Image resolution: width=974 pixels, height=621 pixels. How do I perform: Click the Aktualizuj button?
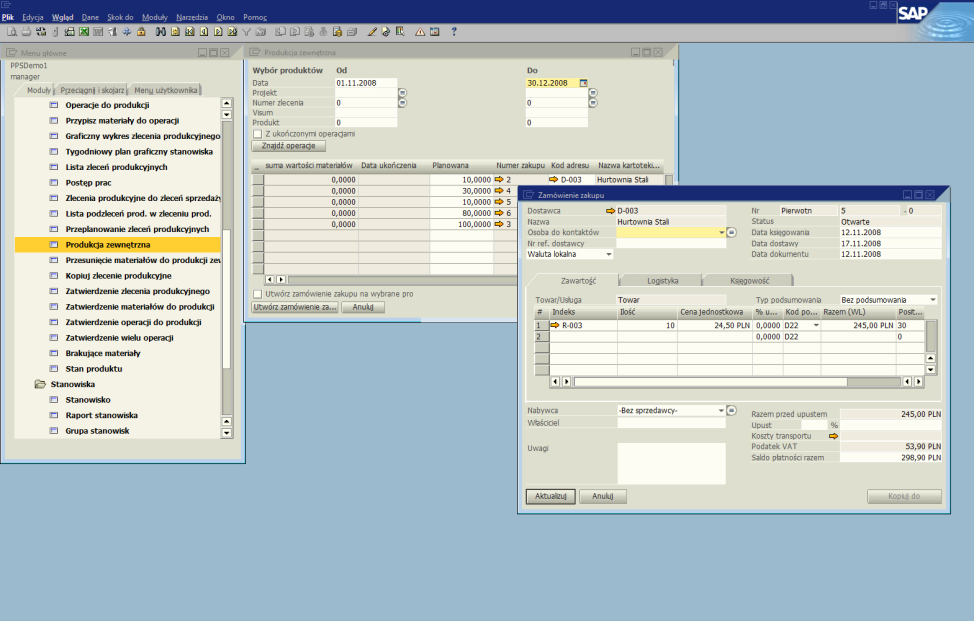[551, 496]
